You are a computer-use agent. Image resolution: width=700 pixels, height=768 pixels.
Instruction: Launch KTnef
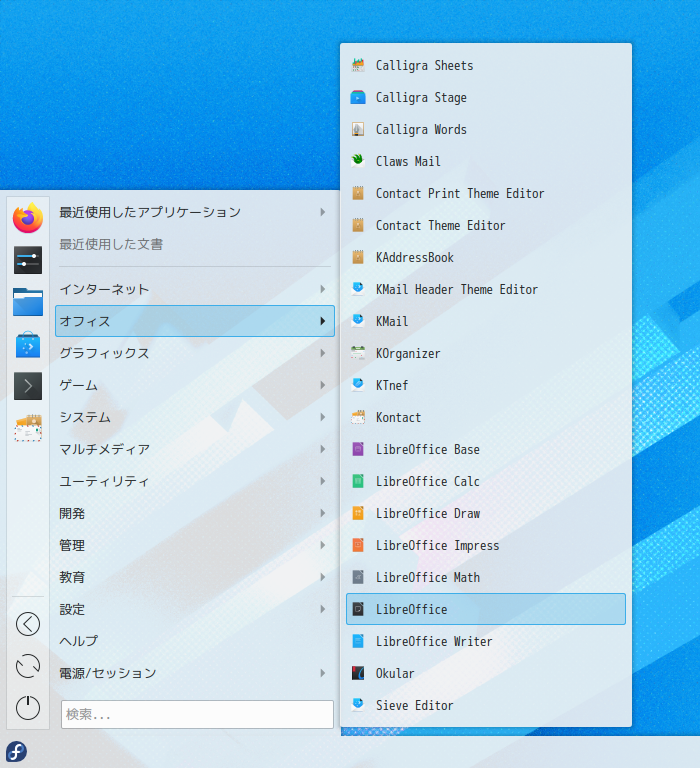(486, 385)
